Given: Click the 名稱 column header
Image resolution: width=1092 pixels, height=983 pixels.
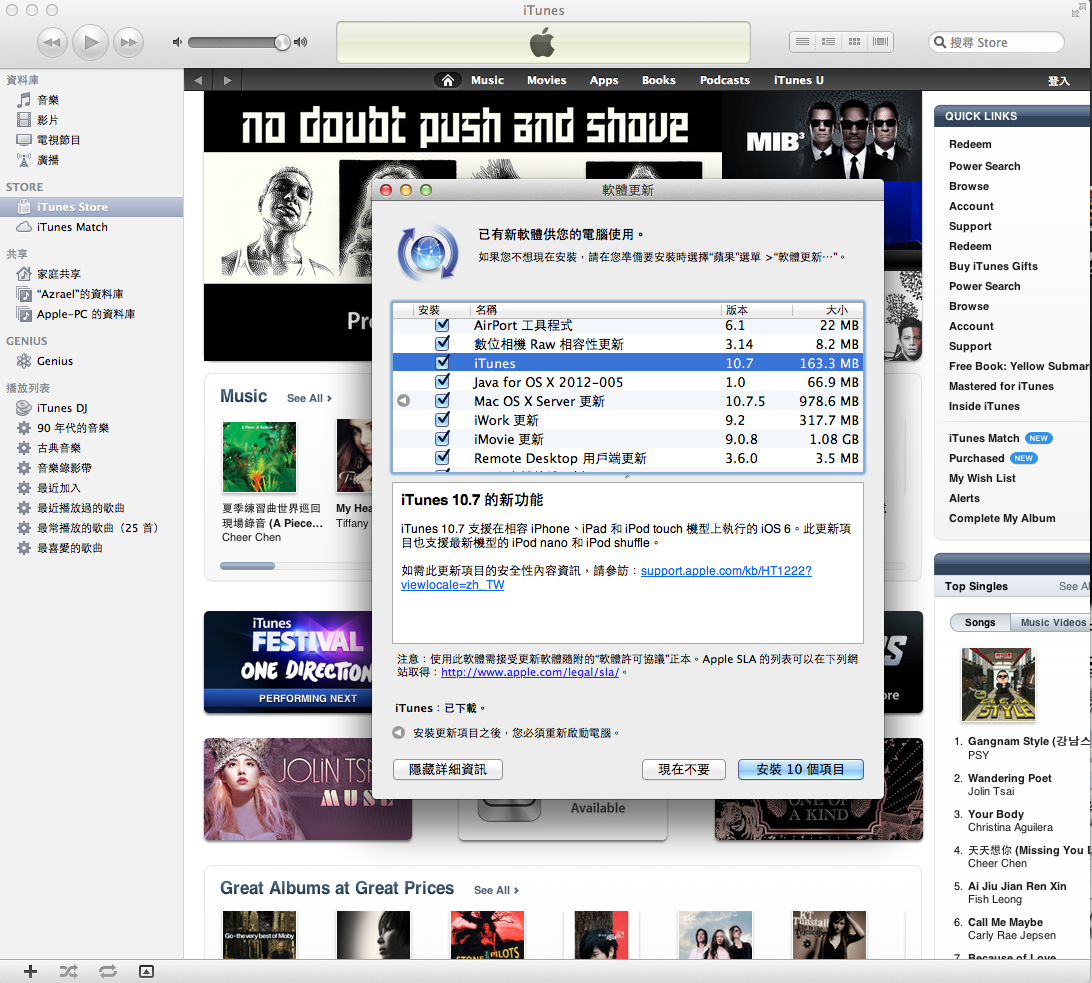Looking at the screenshot, I should click(x=595, y=310).
